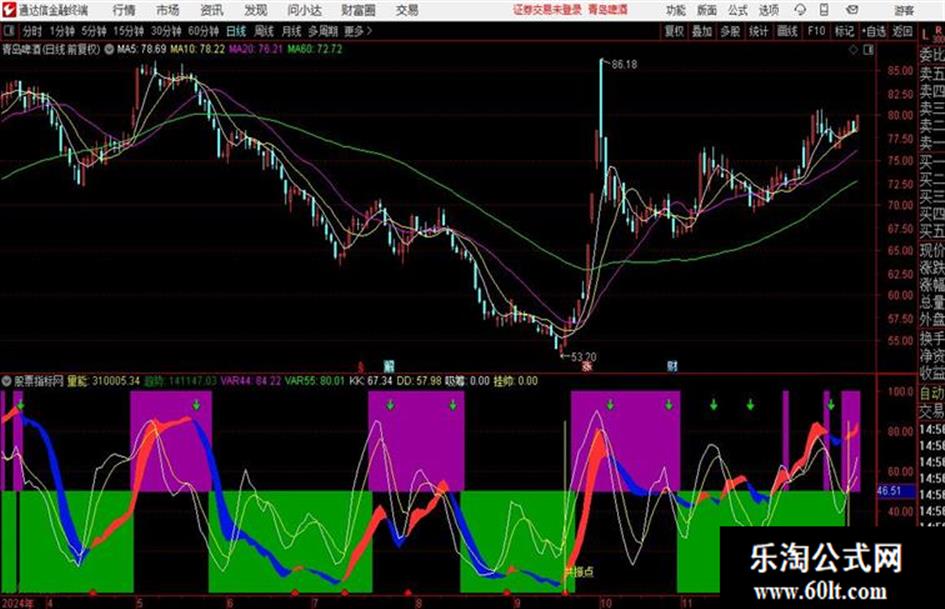The width and height of the screenshot is (945, 609).
Task: Click the 53.20 low price label
Action: point(583,357)
